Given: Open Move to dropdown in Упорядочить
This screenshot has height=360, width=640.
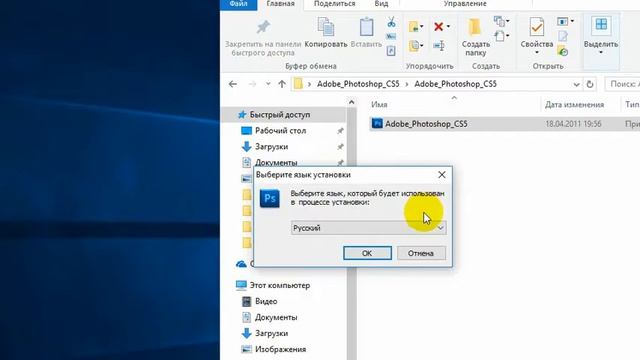Looking at the screenshot, I should click(x=416, y=27).
